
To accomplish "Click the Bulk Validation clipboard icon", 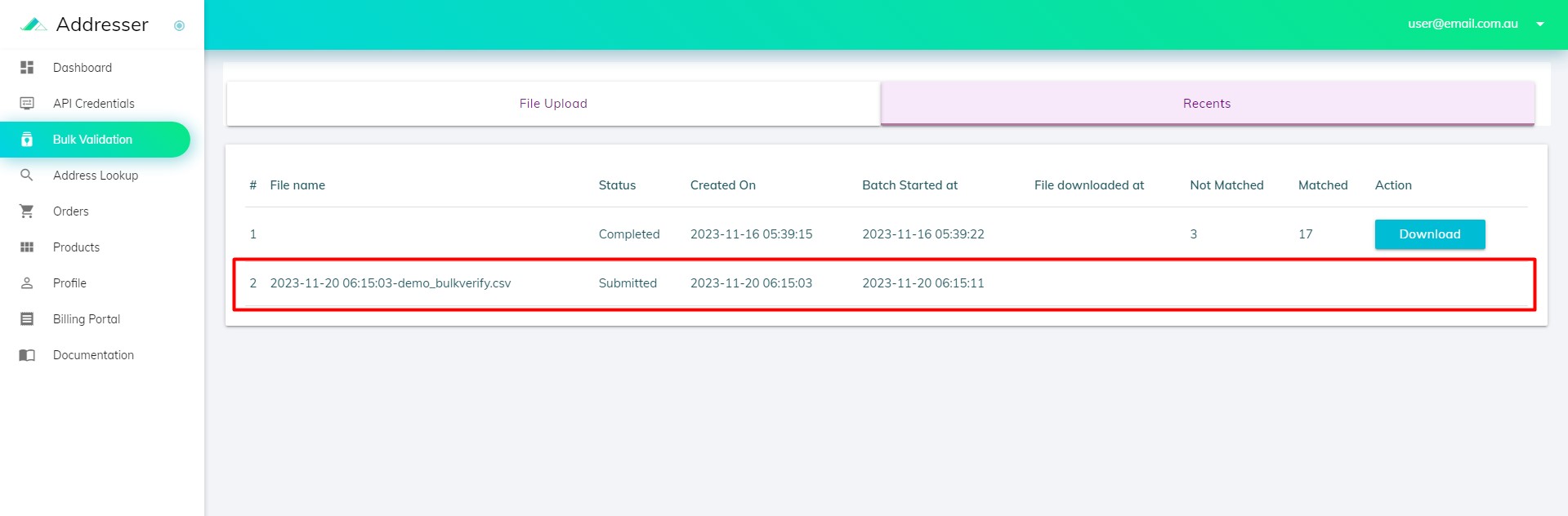I will [x=27, y=140].
